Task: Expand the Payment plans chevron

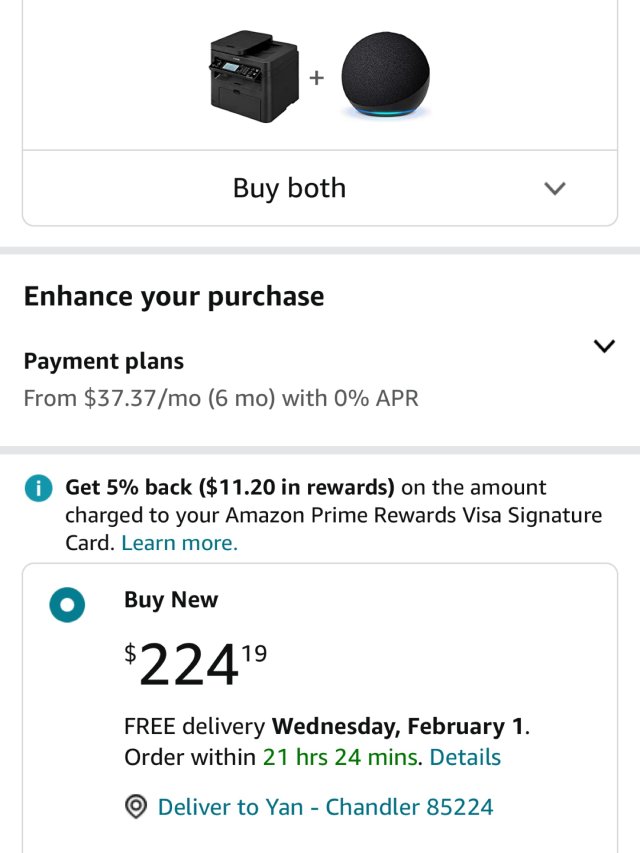Action: 604,346
